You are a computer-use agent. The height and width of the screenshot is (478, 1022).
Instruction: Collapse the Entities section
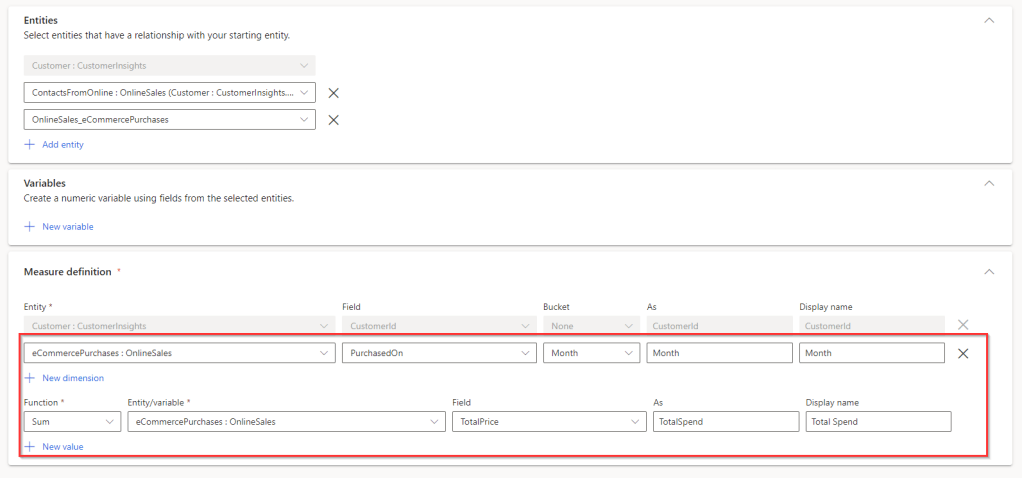[989, 20]
